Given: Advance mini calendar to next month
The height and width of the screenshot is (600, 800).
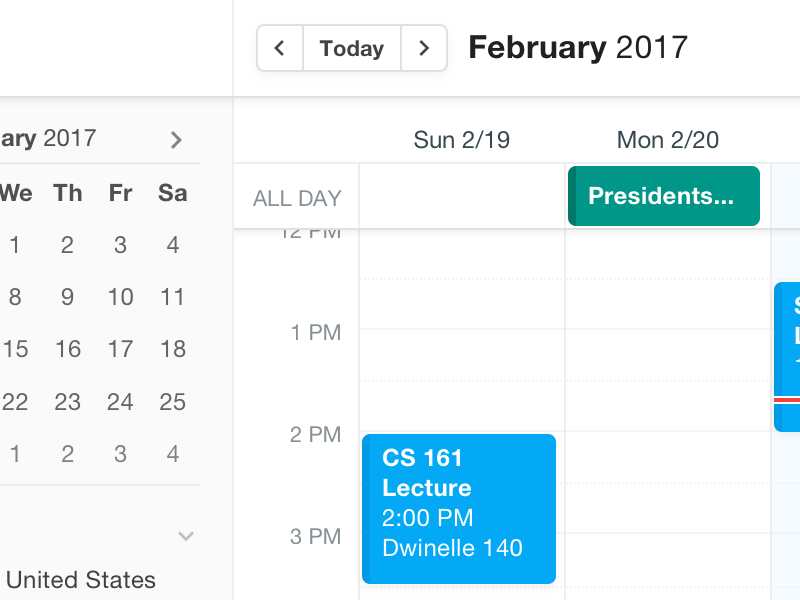Looking at the screenshot, I should click(176, 139).
